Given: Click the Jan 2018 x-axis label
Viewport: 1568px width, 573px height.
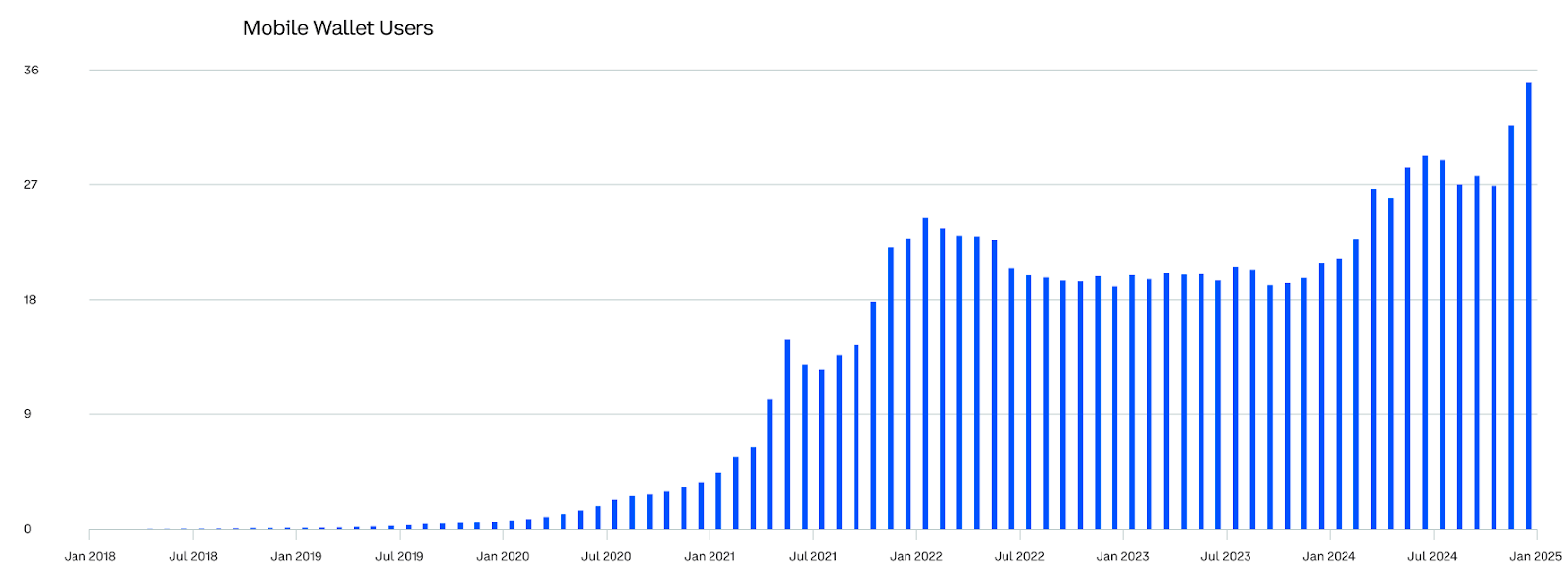Looking at the screenshot, I should click(89, 556).
